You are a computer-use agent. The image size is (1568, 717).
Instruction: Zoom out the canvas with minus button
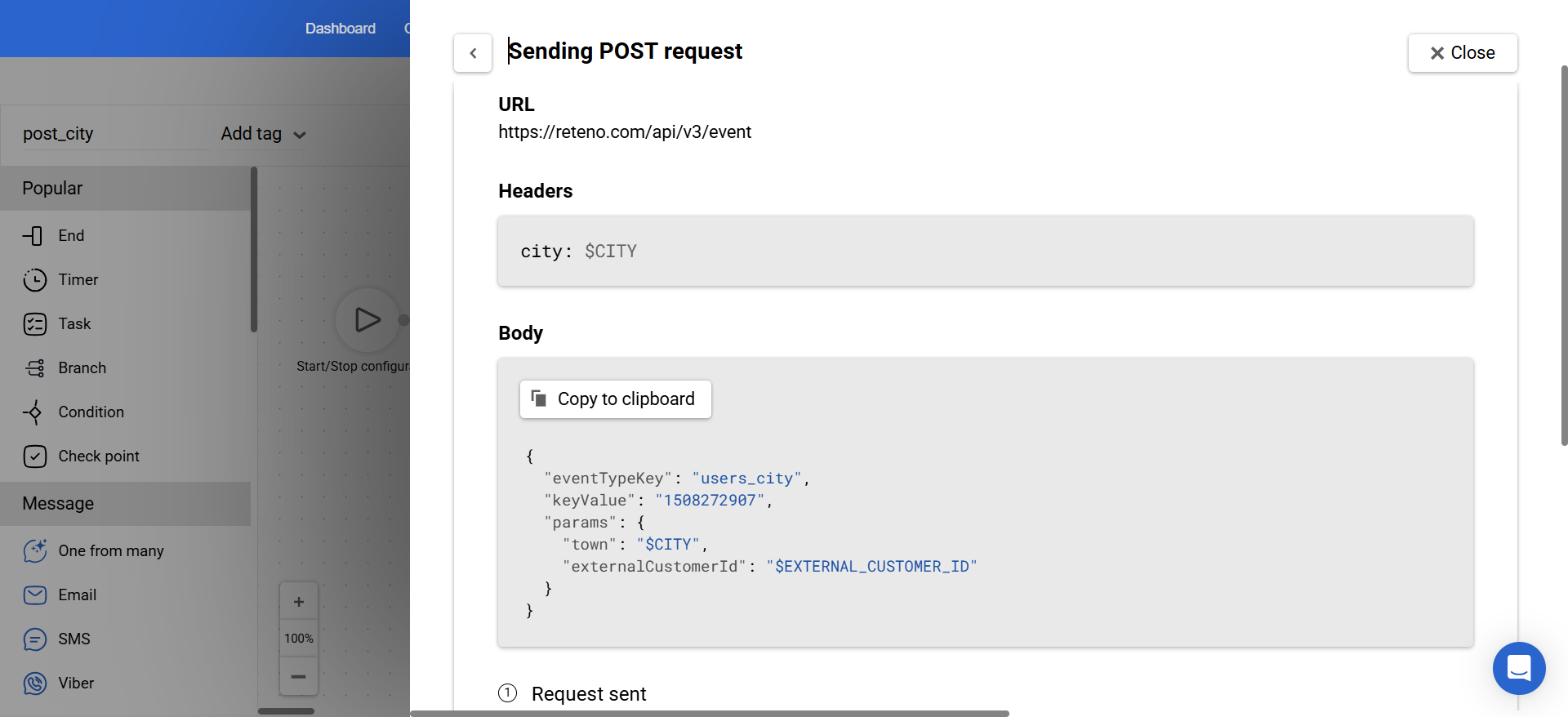tap(299, 676)
